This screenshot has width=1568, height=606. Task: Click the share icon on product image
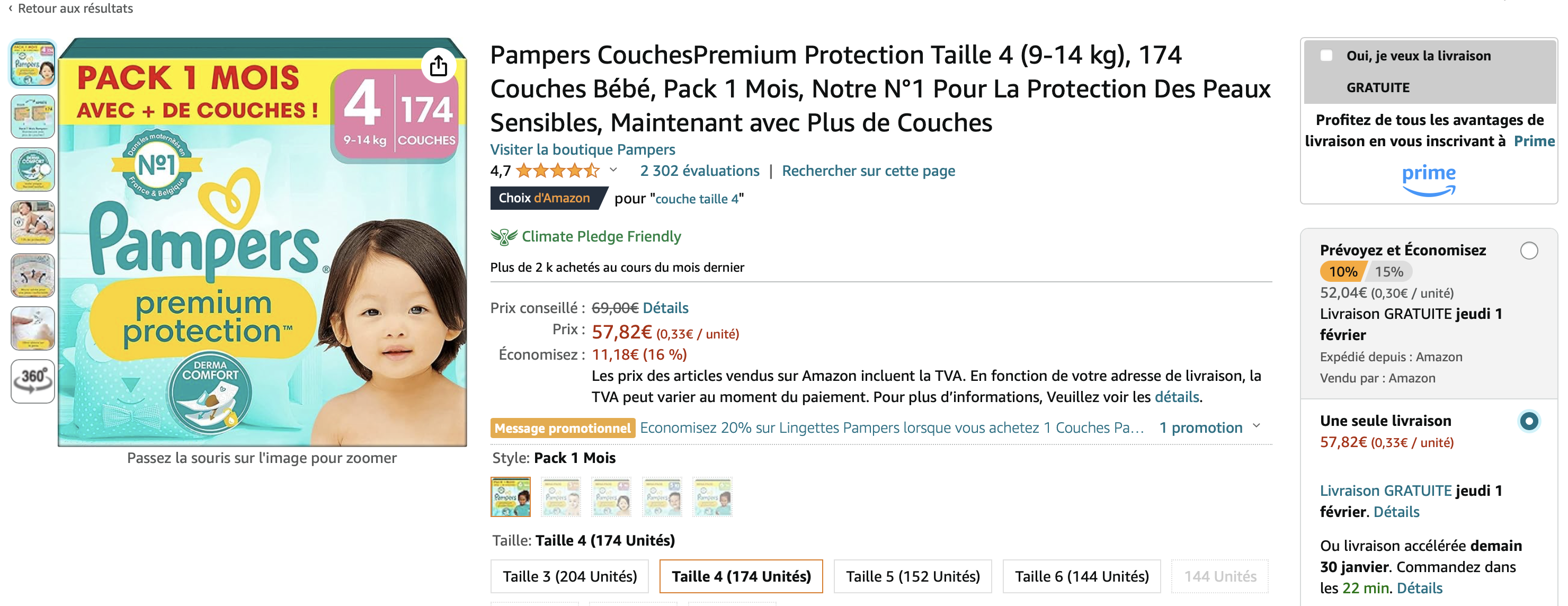pyautogui.click(x=438, y=66)
